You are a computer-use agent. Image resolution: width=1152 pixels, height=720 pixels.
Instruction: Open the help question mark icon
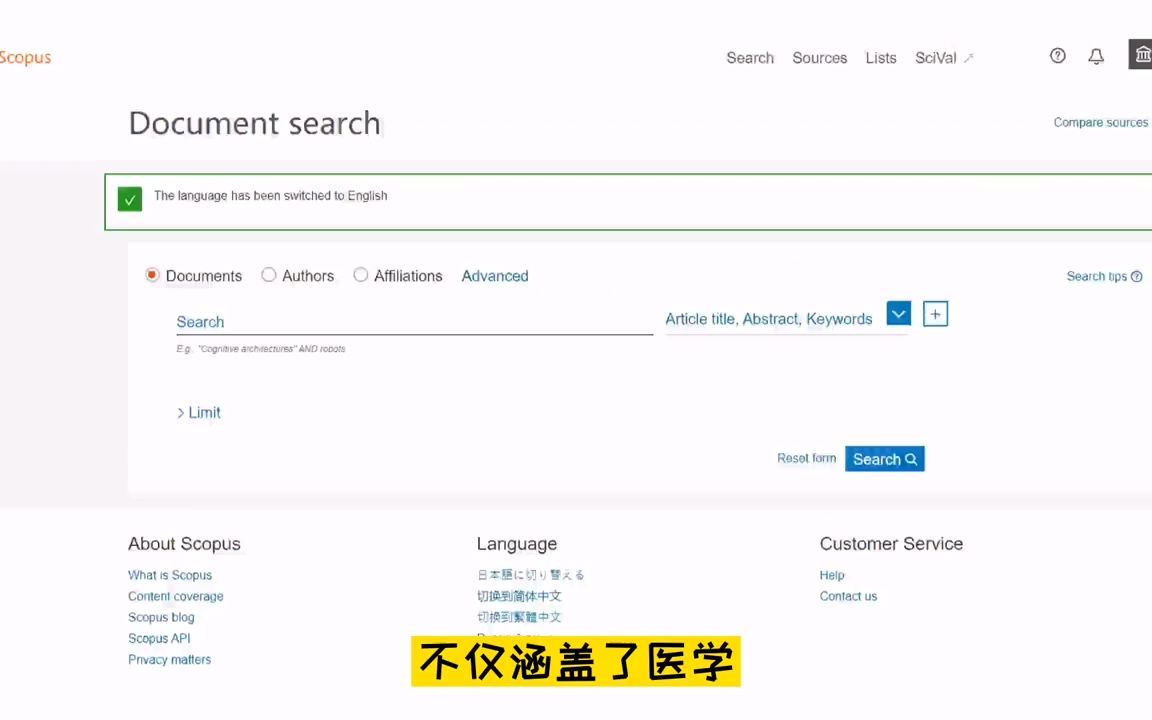click(1057, 56)
